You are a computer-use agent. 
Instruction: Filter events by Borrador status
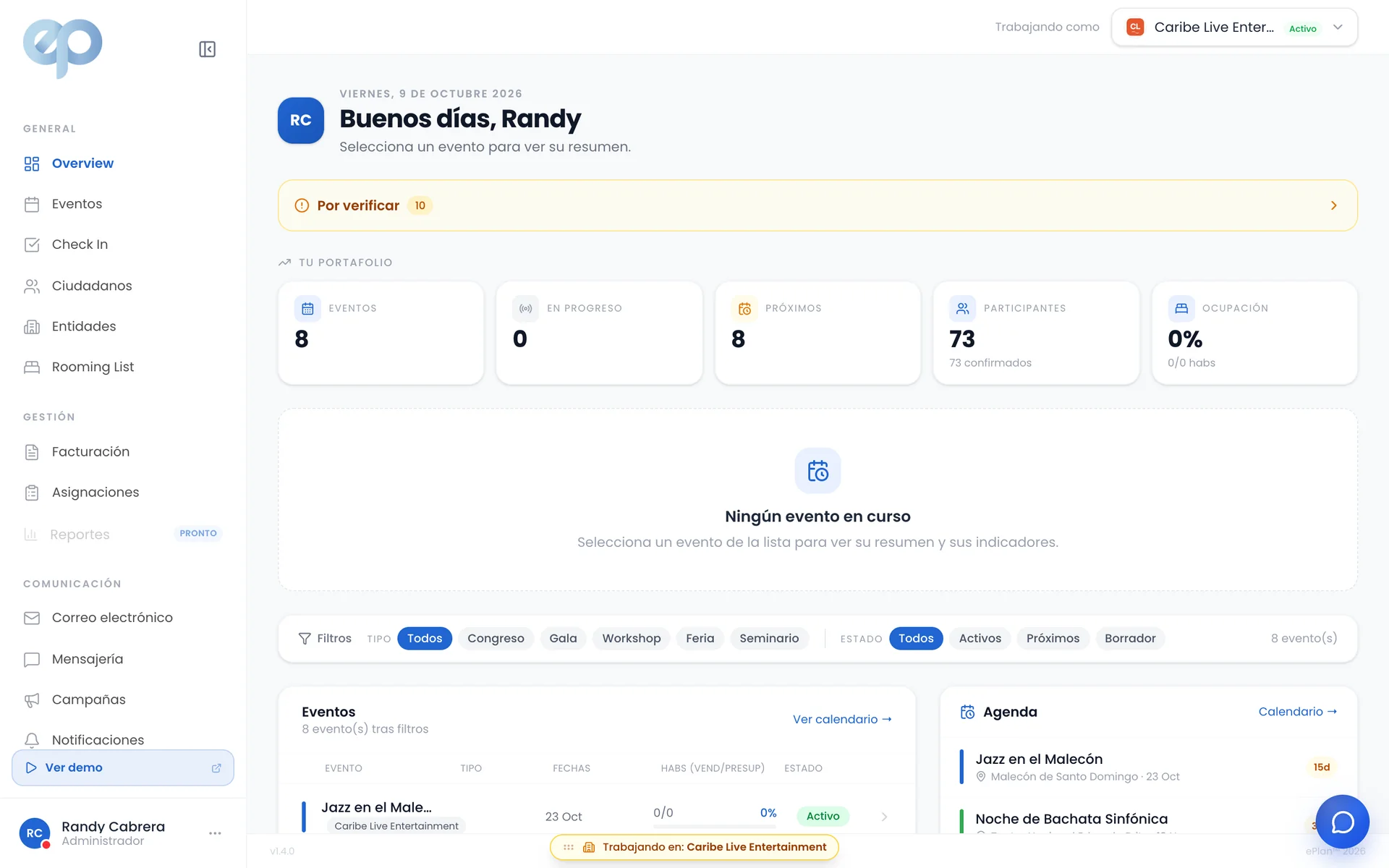[x=1130, y=638]
